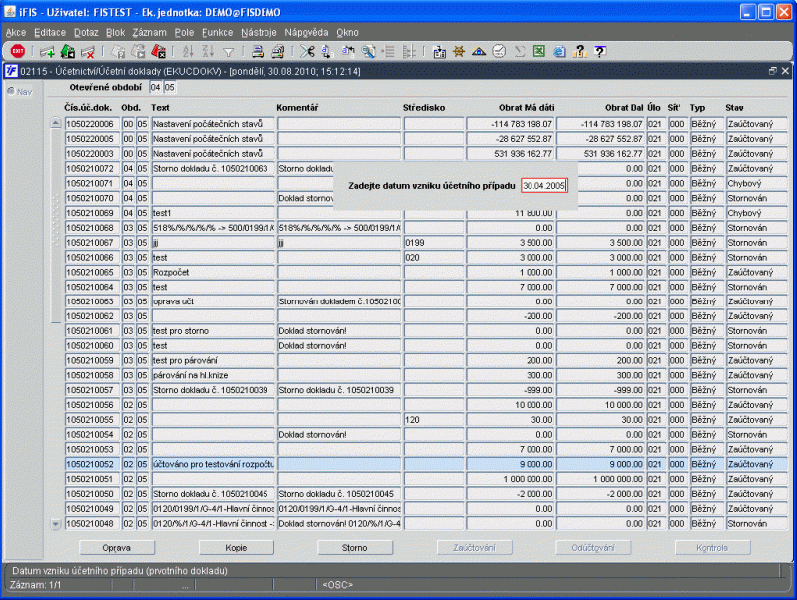
Task: Click the iFIS form icon in subwindow title
Action: click(11, 71)
